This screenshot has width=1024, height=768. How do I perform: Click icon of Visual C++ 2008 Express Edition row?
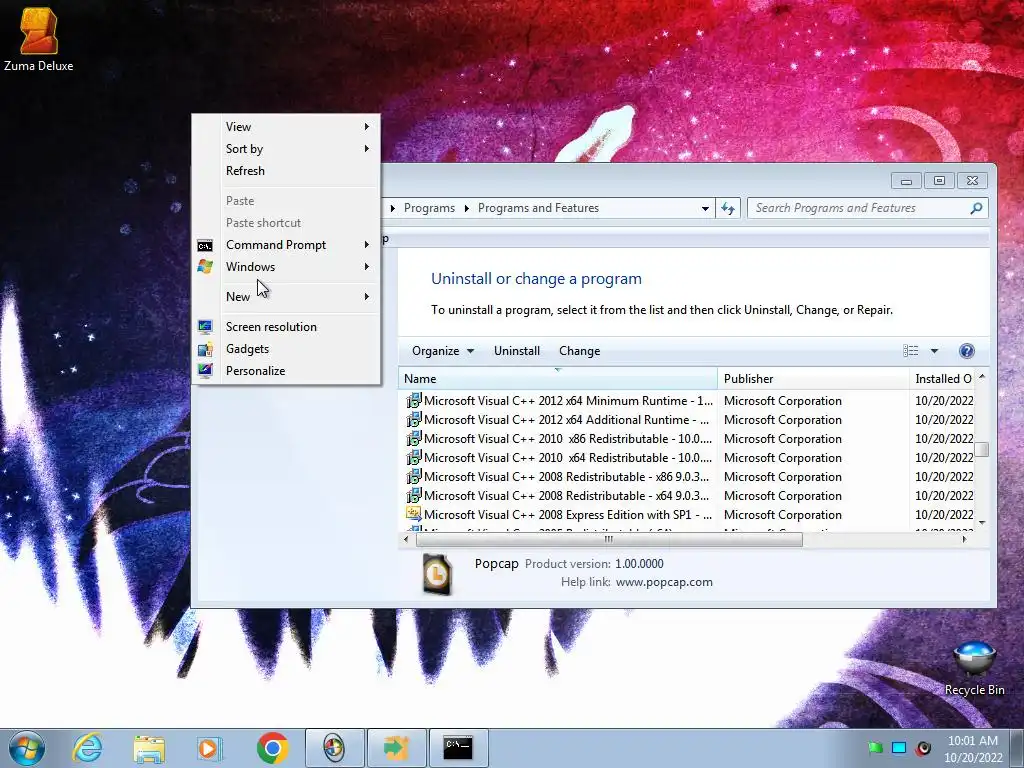[x=413, y=515]
